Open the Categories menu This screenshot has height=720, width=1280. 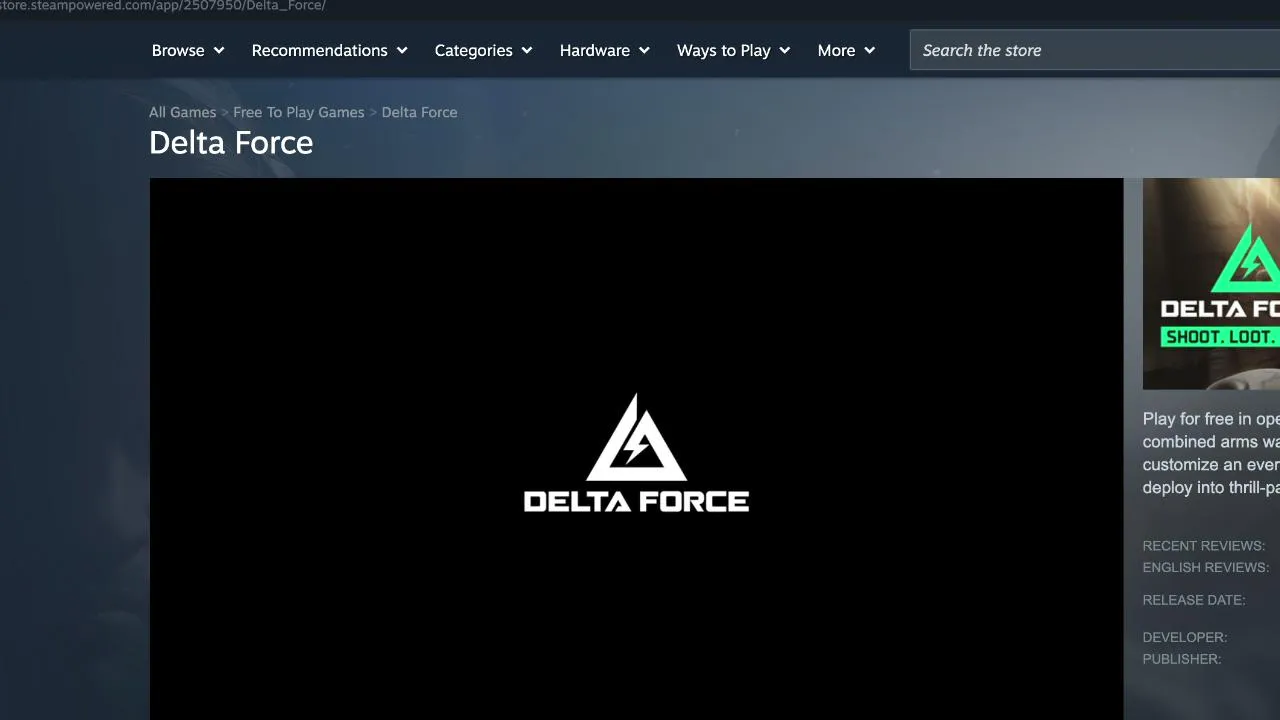tap(484, 50)
